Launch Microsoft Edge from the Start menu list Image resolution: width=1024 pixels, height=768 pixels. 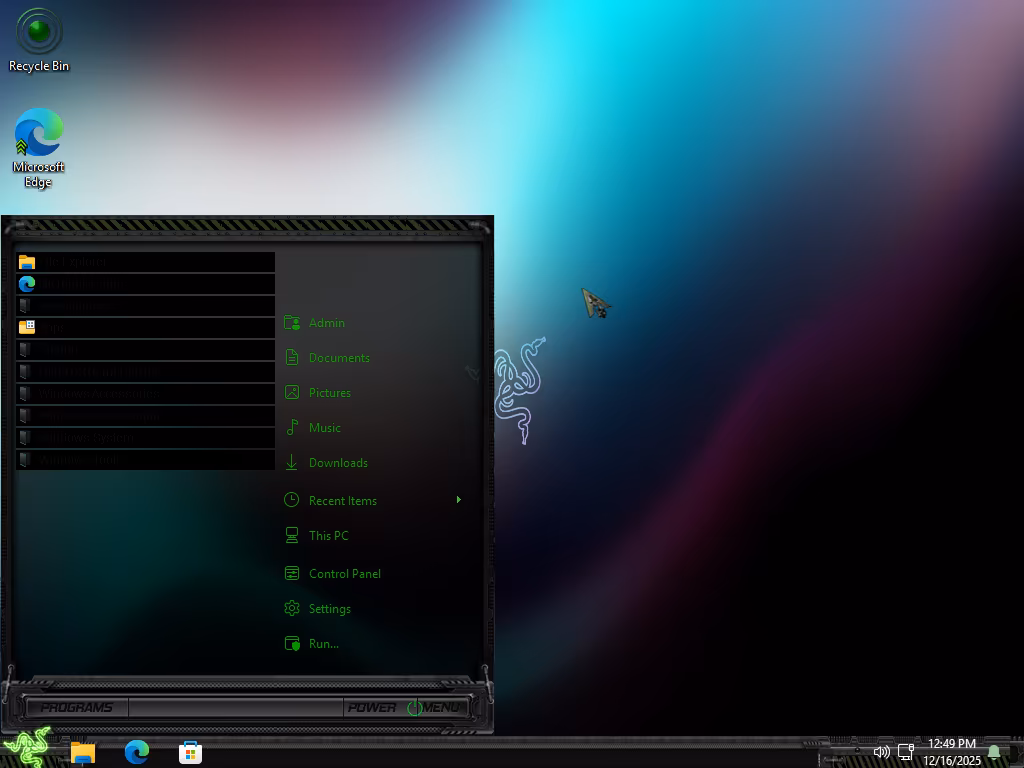click(x=80, y=284)
